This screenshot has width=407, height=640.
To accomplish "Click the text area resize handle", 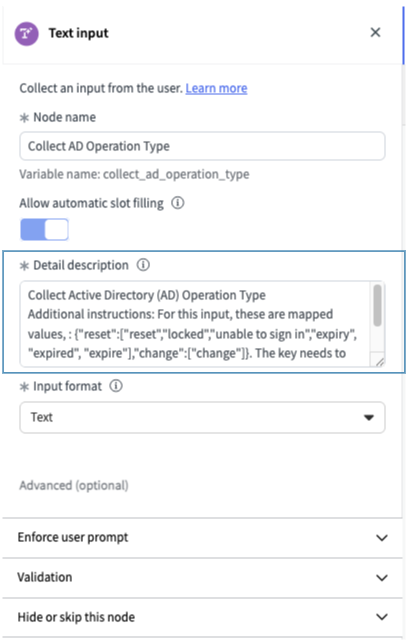I will [379, 361].
